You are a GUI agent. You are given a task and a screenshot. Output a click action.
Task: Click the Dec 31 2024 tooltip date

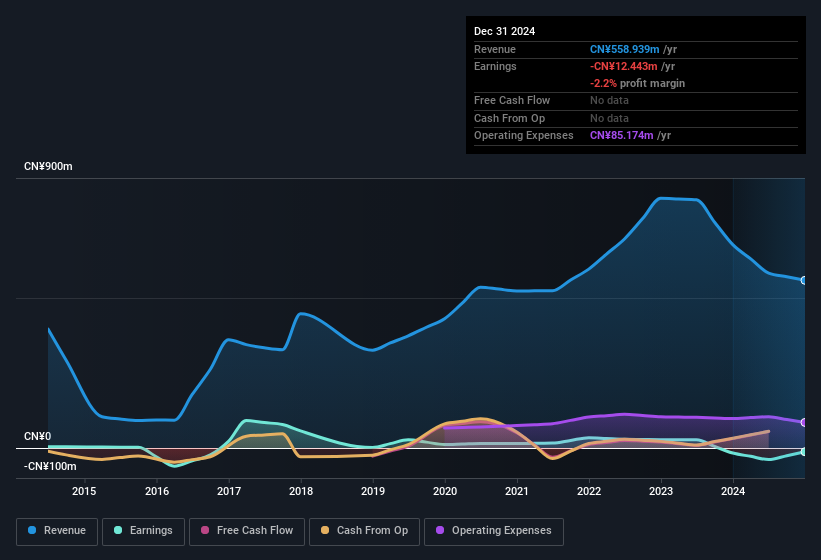coord(504,31)
